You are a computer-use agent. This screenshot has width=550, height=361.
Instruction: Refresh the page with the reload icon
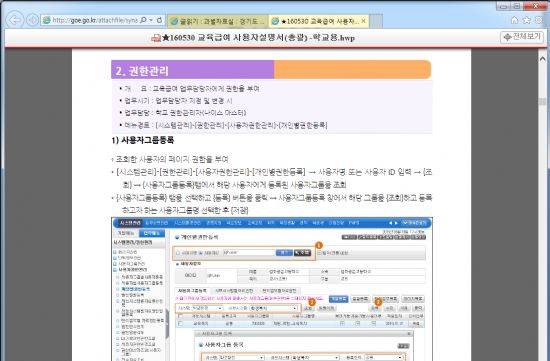click(159, 20)
